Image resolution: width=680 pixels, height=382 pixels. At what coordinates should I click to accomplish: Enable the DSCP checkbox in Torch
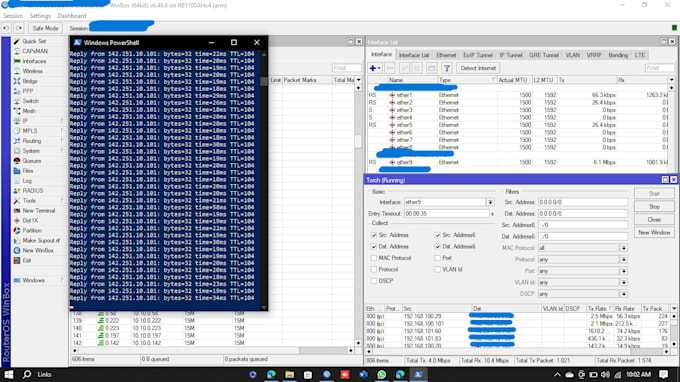point(374,281)
